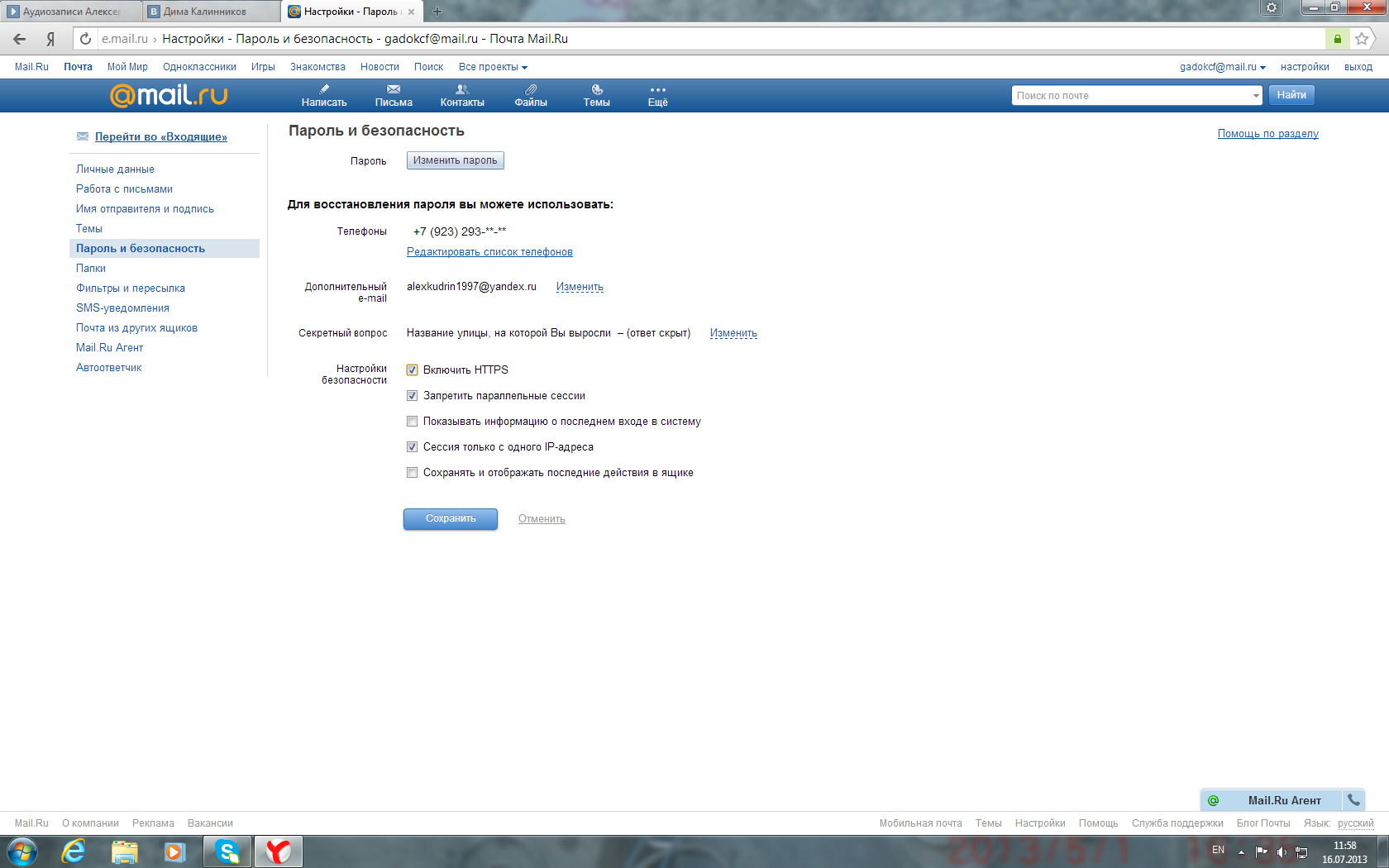Switch to Skype in the taskbar

[227, 851]
